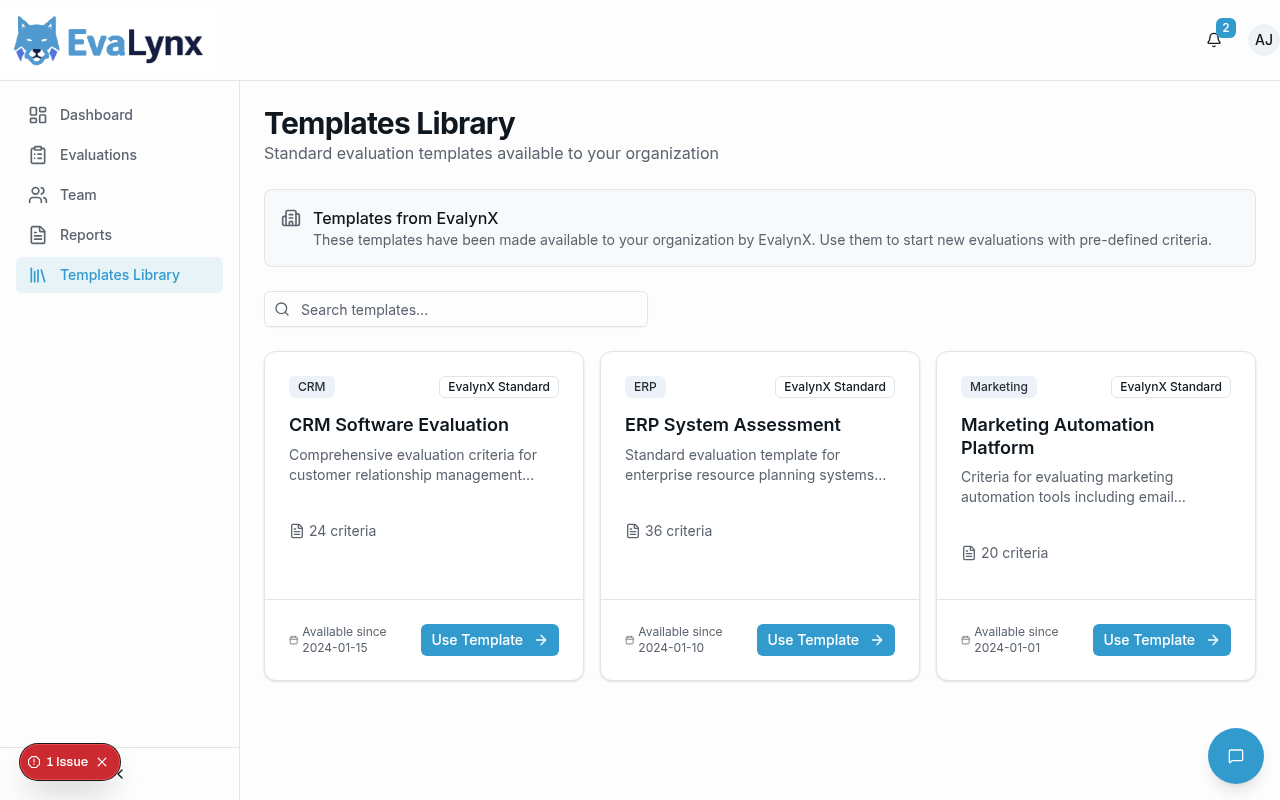The image size is (1280, 800).
Task: Click the ERP System Assessment title
Action: tap(733, 425)
